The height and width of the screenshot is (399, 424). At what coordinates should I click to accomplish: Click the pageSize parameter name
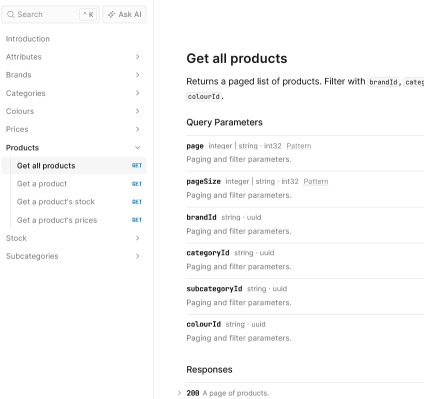coord(203,182)
